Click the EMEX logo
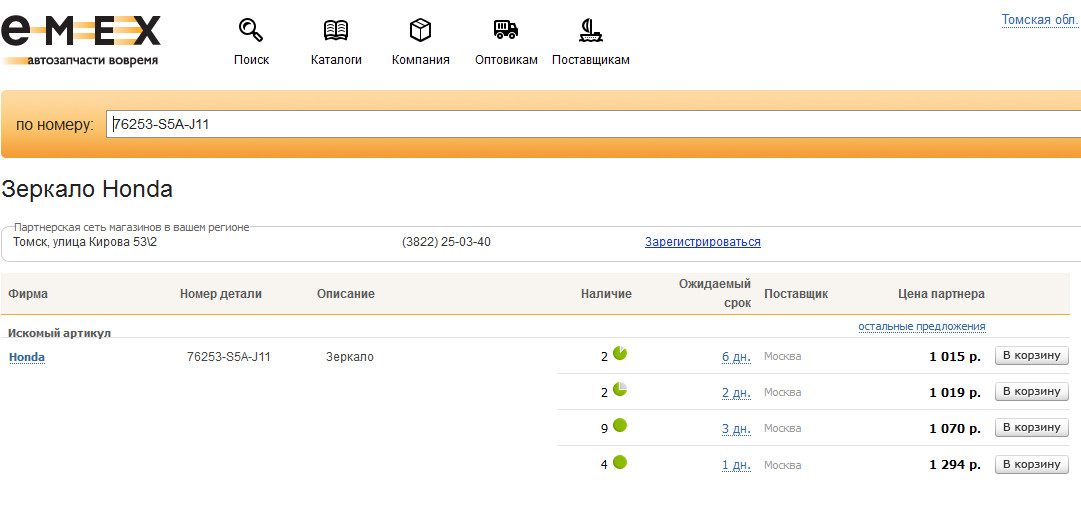Image resolution: width=1081 pixels, height=507 pixels. [x=81, y=41]
